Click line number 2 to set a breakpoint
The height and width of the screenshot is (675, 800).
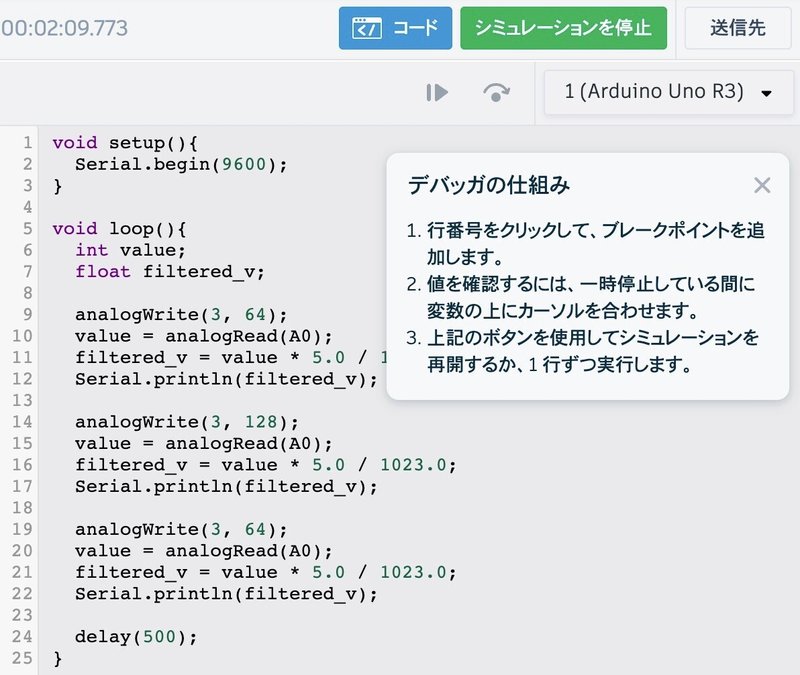coord(24,164)
